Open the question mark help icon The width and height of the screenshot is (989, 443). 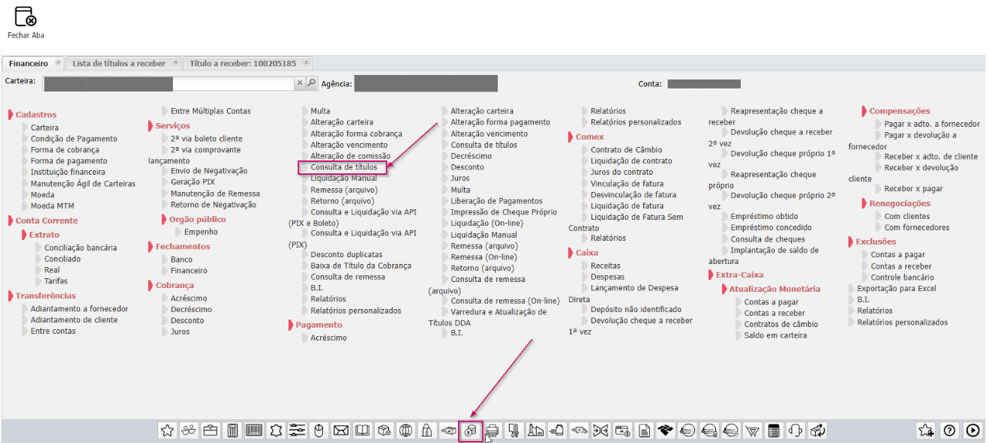pyautogui.click(x=950, y=430)
